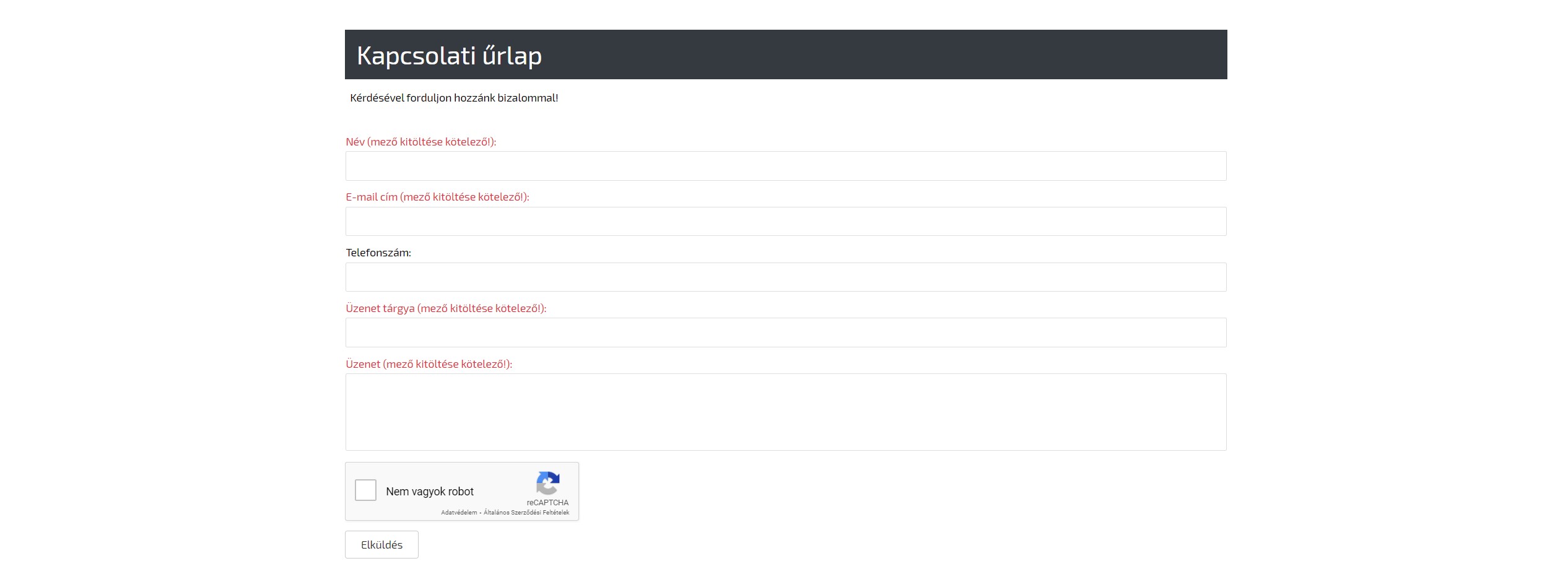The width and height of the screenshot is (1568, 574).
Task: Click into the E-mail cím input field
Action: (x=785, y=222)
